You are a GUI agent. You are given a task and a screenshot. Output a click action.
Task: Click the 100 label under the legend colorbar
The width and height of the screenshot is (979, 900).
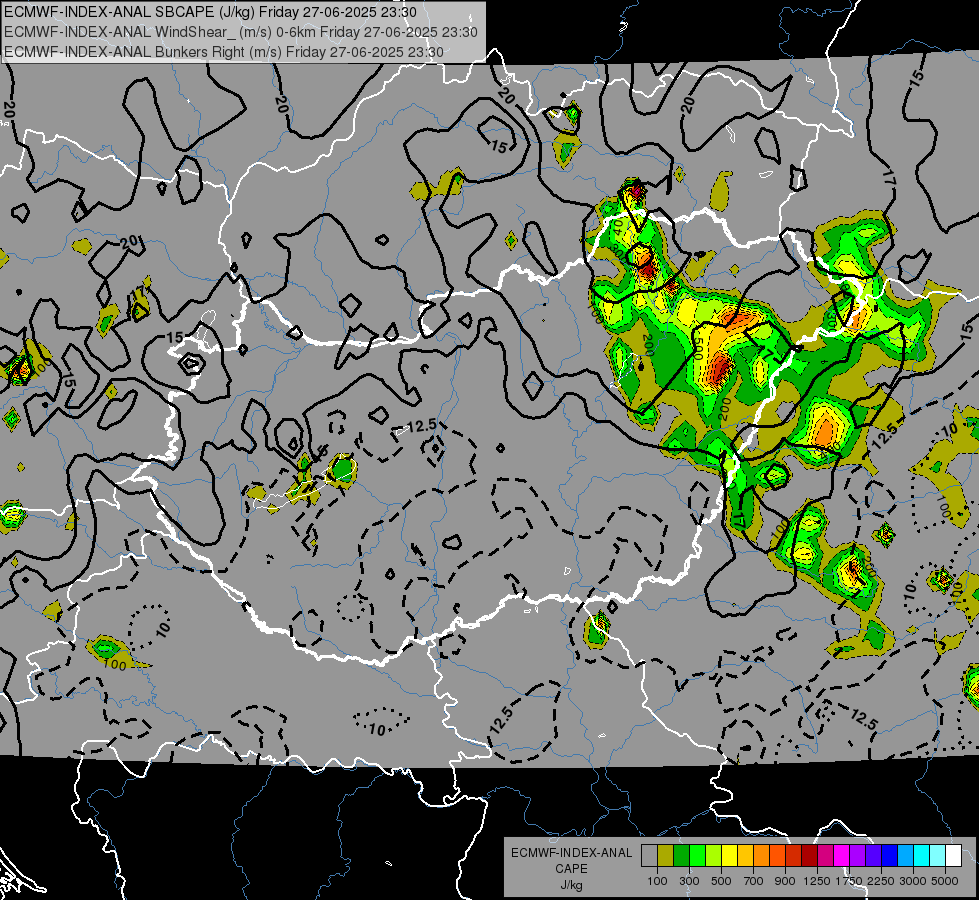(657, 881)
